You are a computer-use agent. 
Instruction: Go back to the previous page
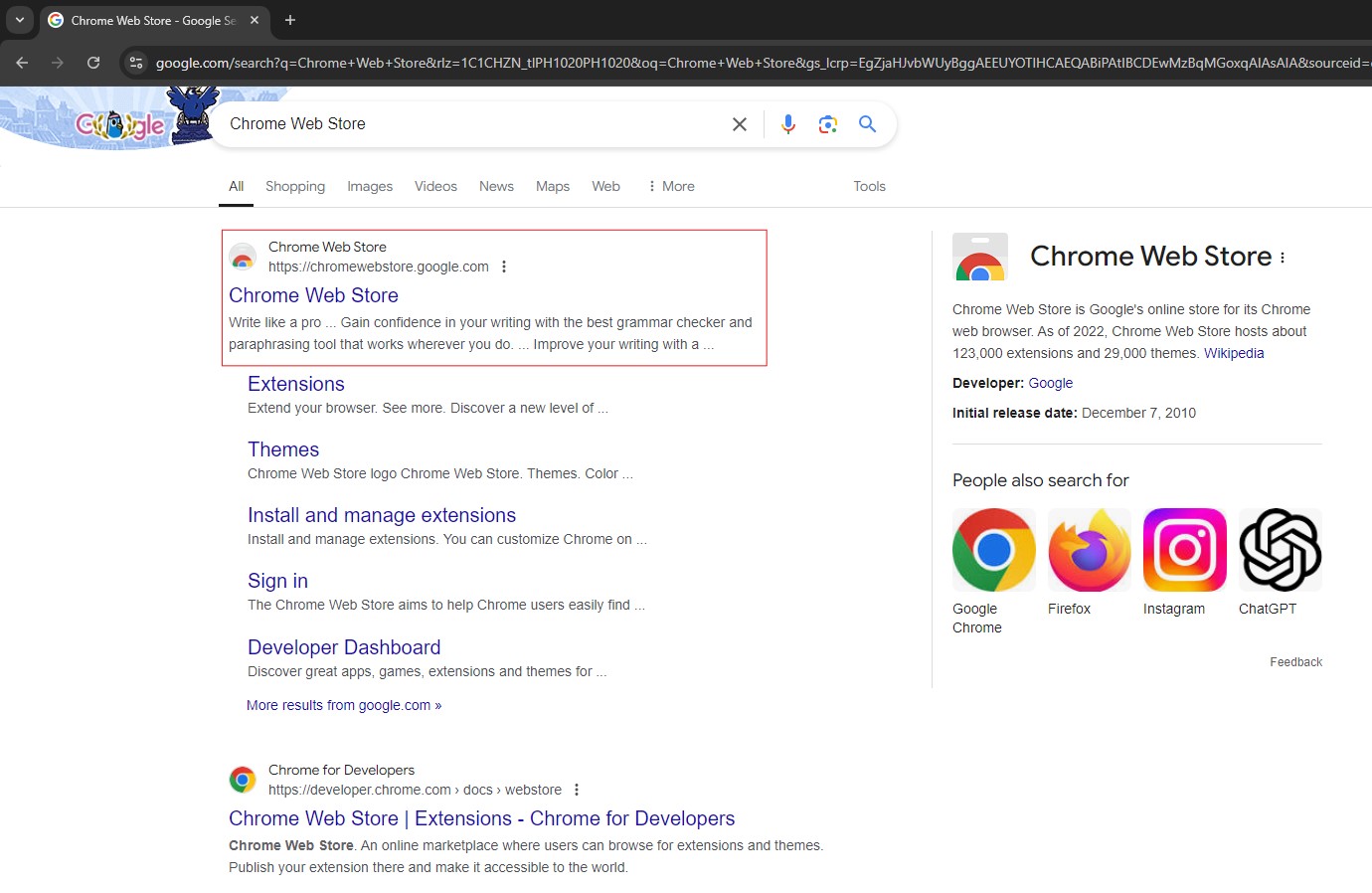22,63
